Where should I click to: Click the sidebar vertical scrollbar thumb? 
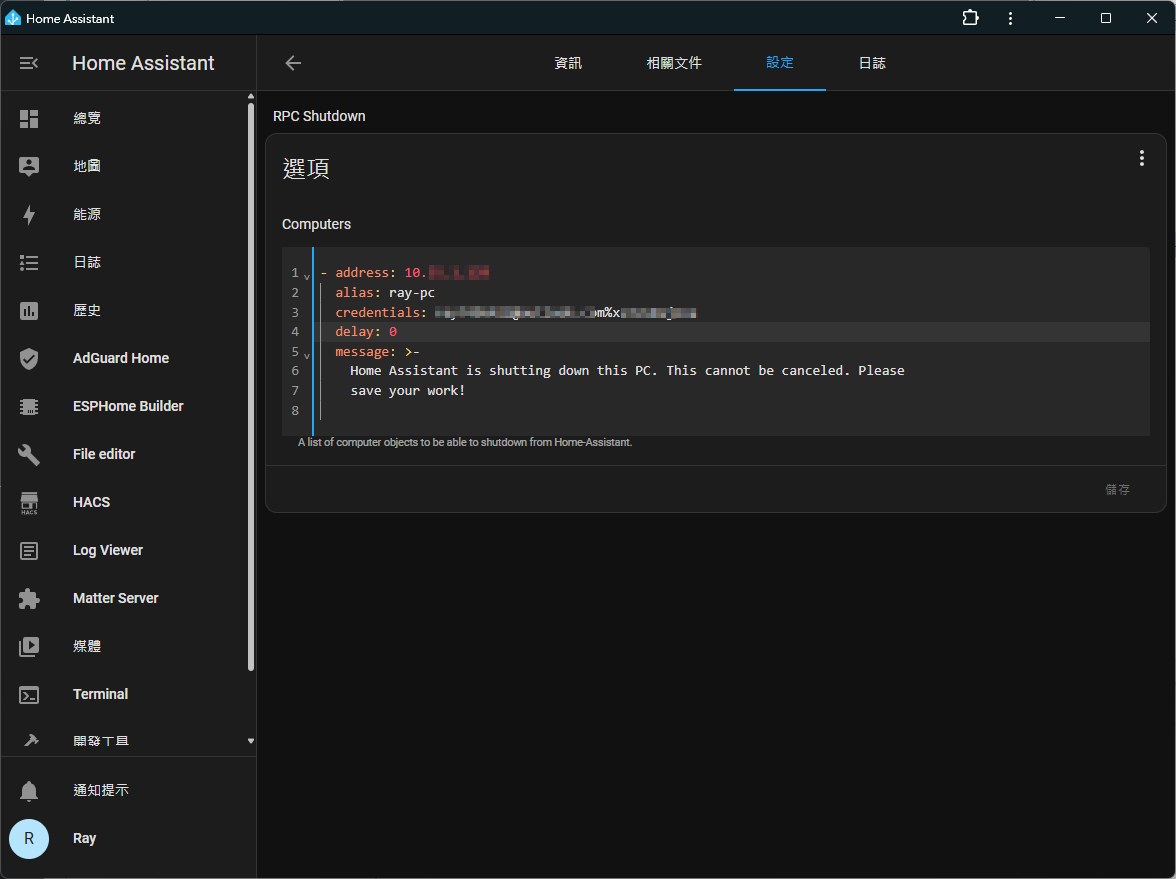250,386
